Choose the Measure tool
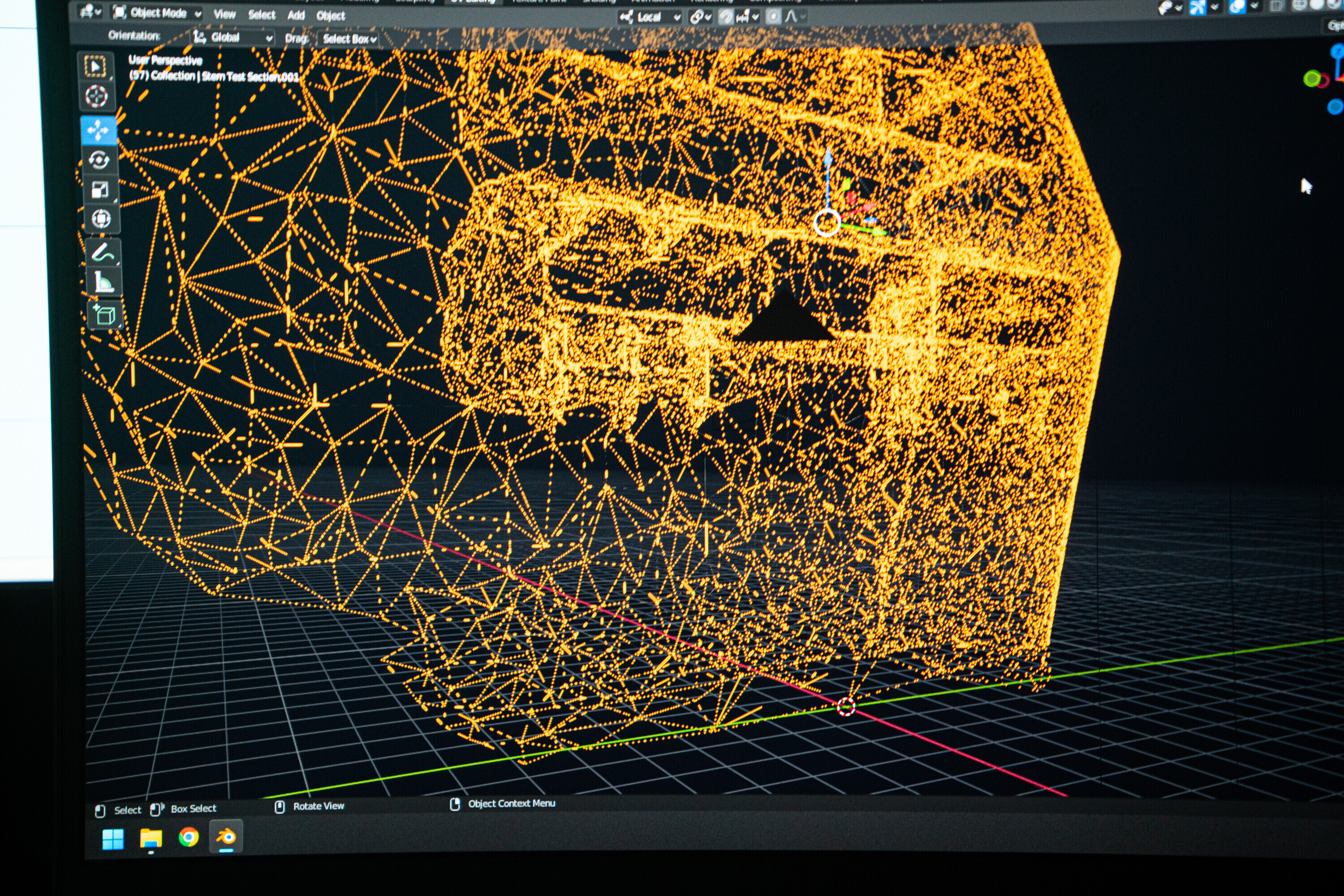The width and height of the screenshot is (1344, 896). point(104,282)
